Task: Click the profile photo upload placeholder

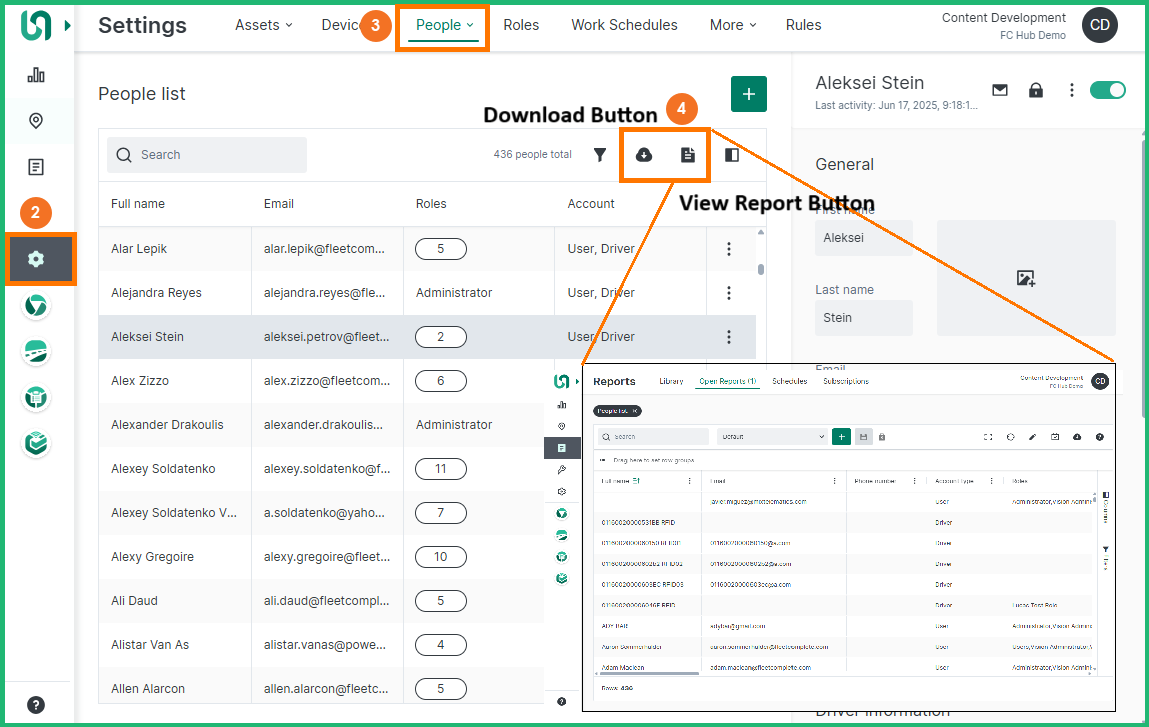Action: pyautogui.click(x=1025, y=278)
